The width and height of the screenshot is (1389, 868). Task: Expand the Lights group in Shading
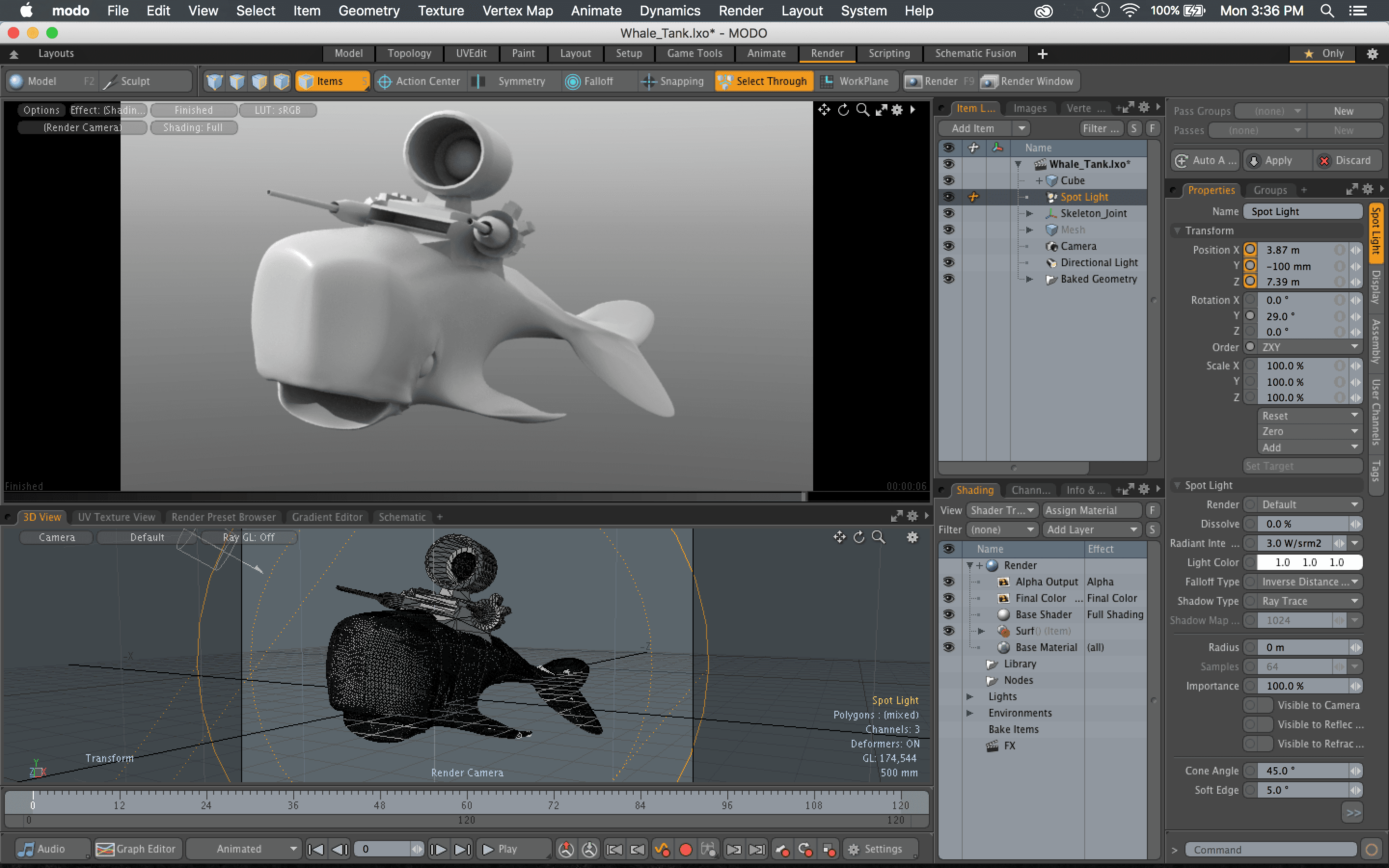[970, 696]
